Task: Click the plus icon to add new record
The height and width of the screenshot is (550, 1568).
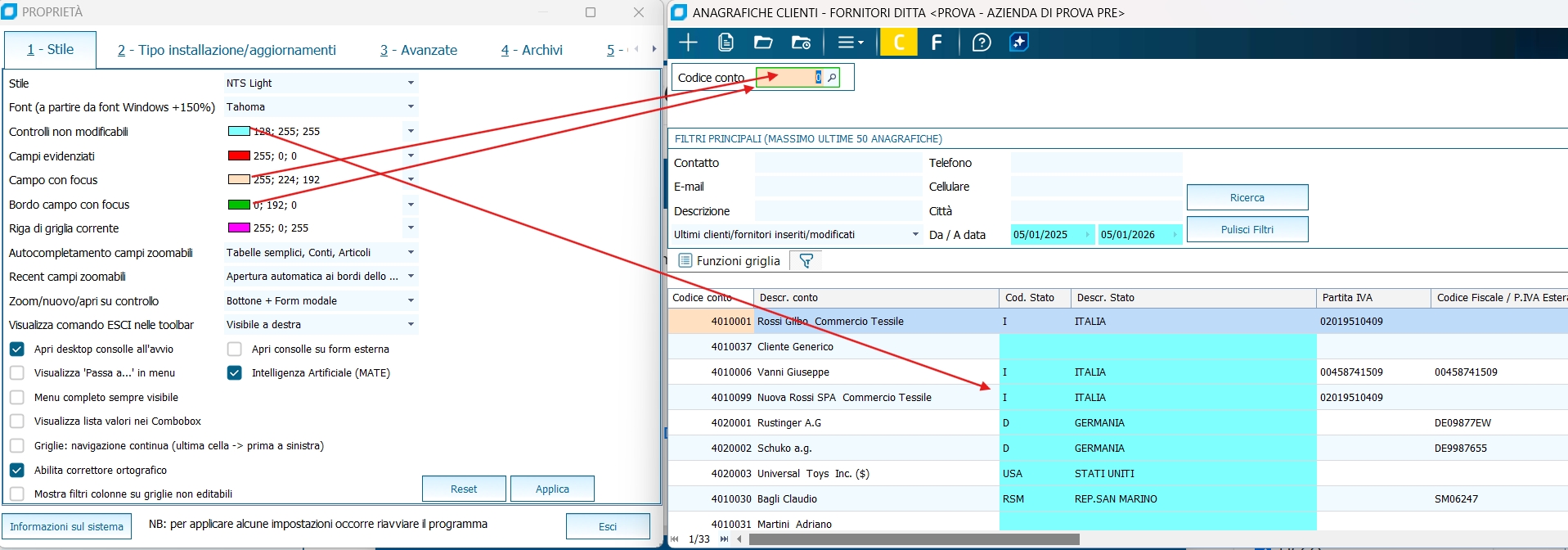Action: point(688,43)
